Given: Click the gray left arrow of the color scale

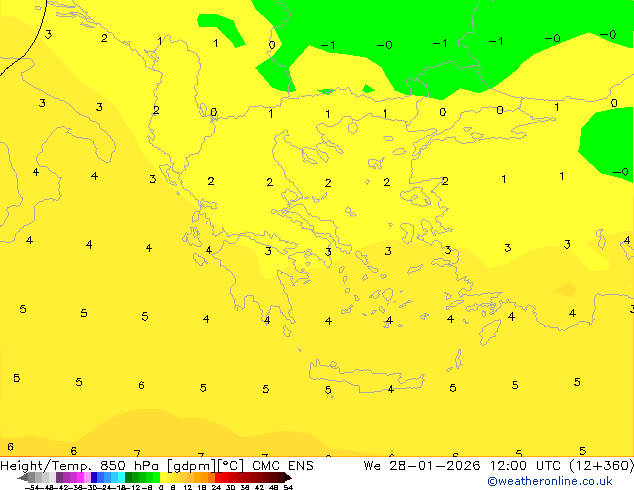Looking at the screenshot, I should [x=23, y=478].
